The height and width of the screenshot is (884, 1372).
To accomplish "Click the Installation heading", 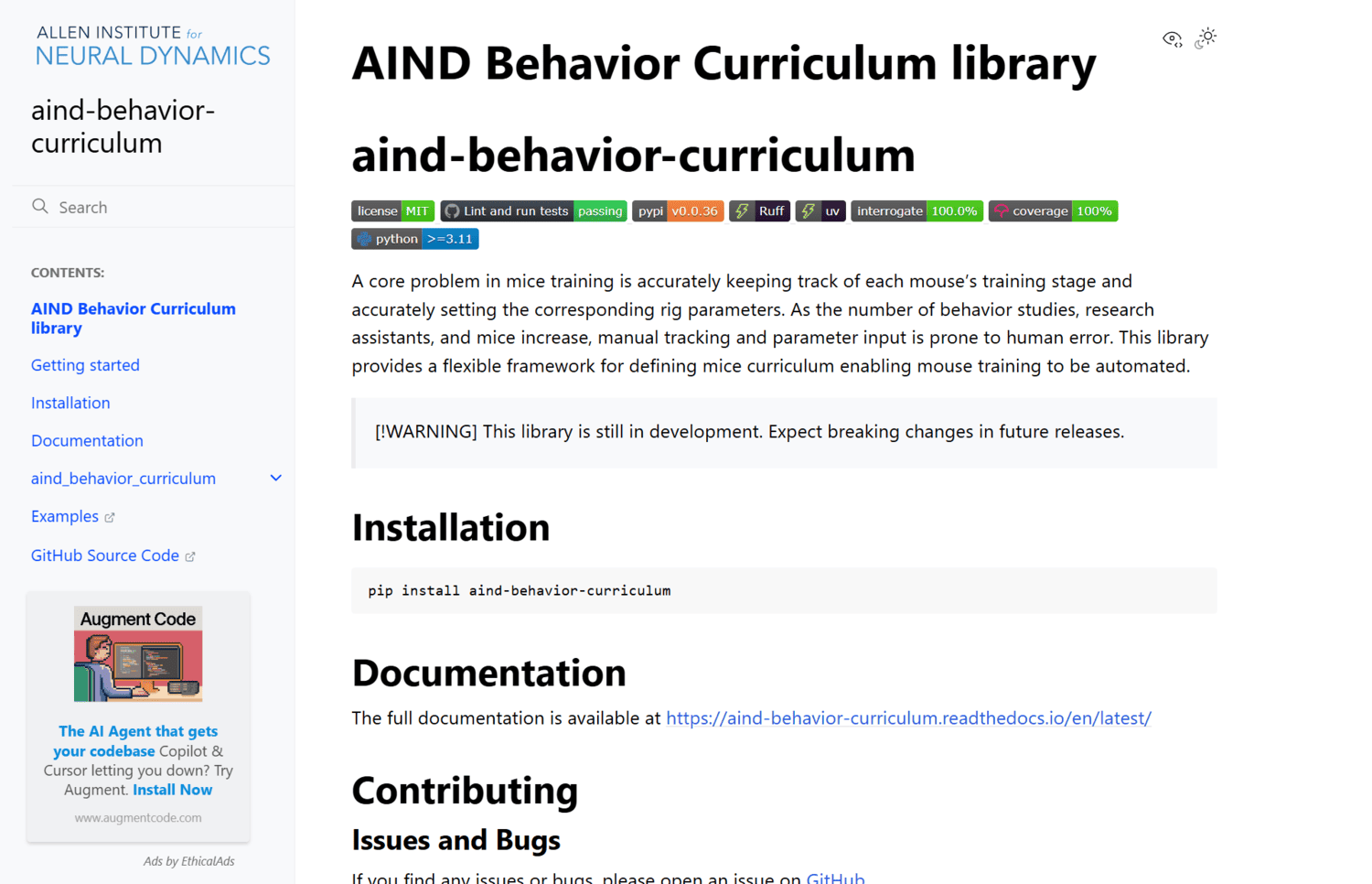I will coord(451,528).
